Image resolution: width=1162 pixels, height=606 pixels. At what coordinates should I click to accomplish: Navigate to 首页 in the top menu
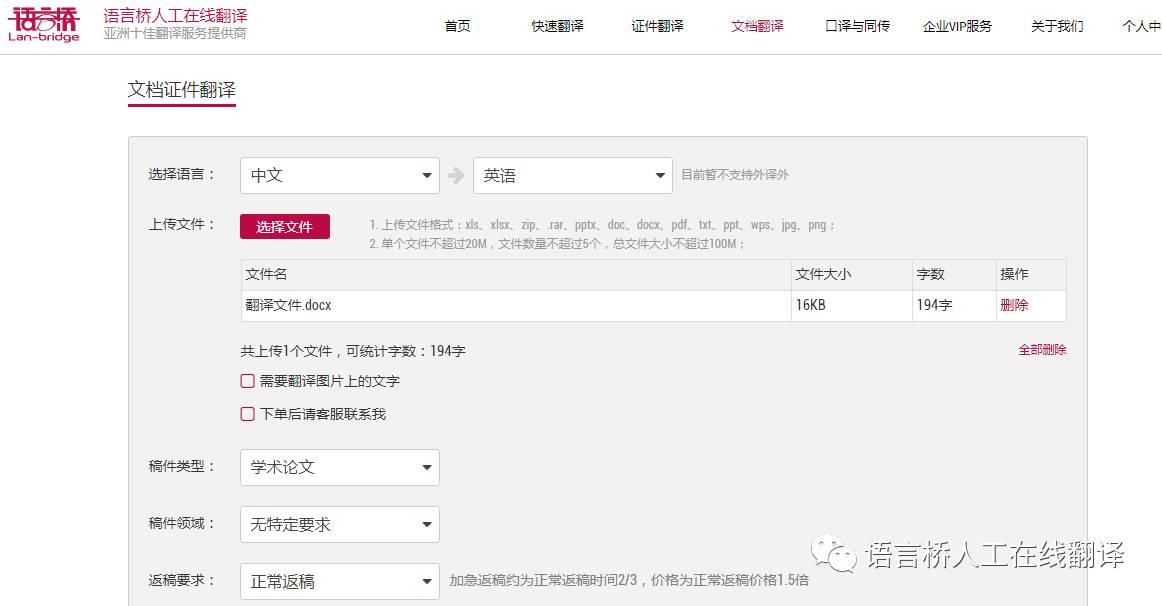click(x=457, y=27)
